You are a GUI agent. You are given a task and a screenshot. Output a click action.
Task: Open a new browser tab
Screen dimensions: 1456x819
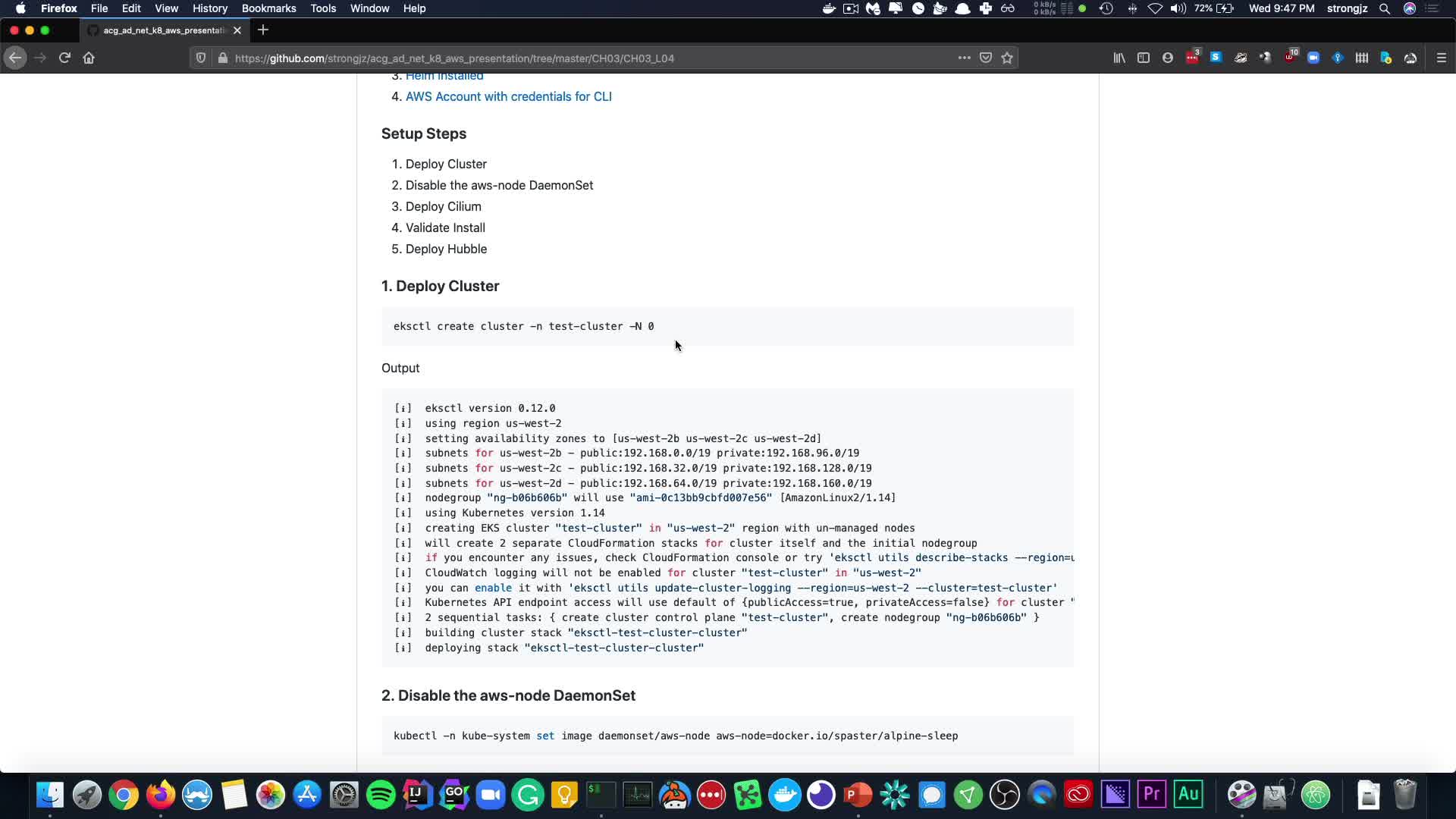click(x=263, y=30)
